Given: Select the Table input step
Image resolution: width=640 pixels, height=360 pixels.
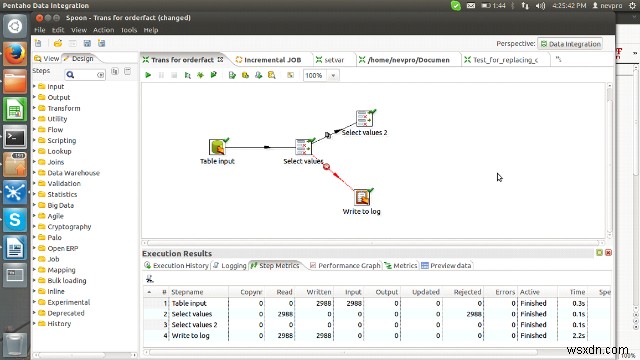Looking at the screenshot, I should [217, 147].
